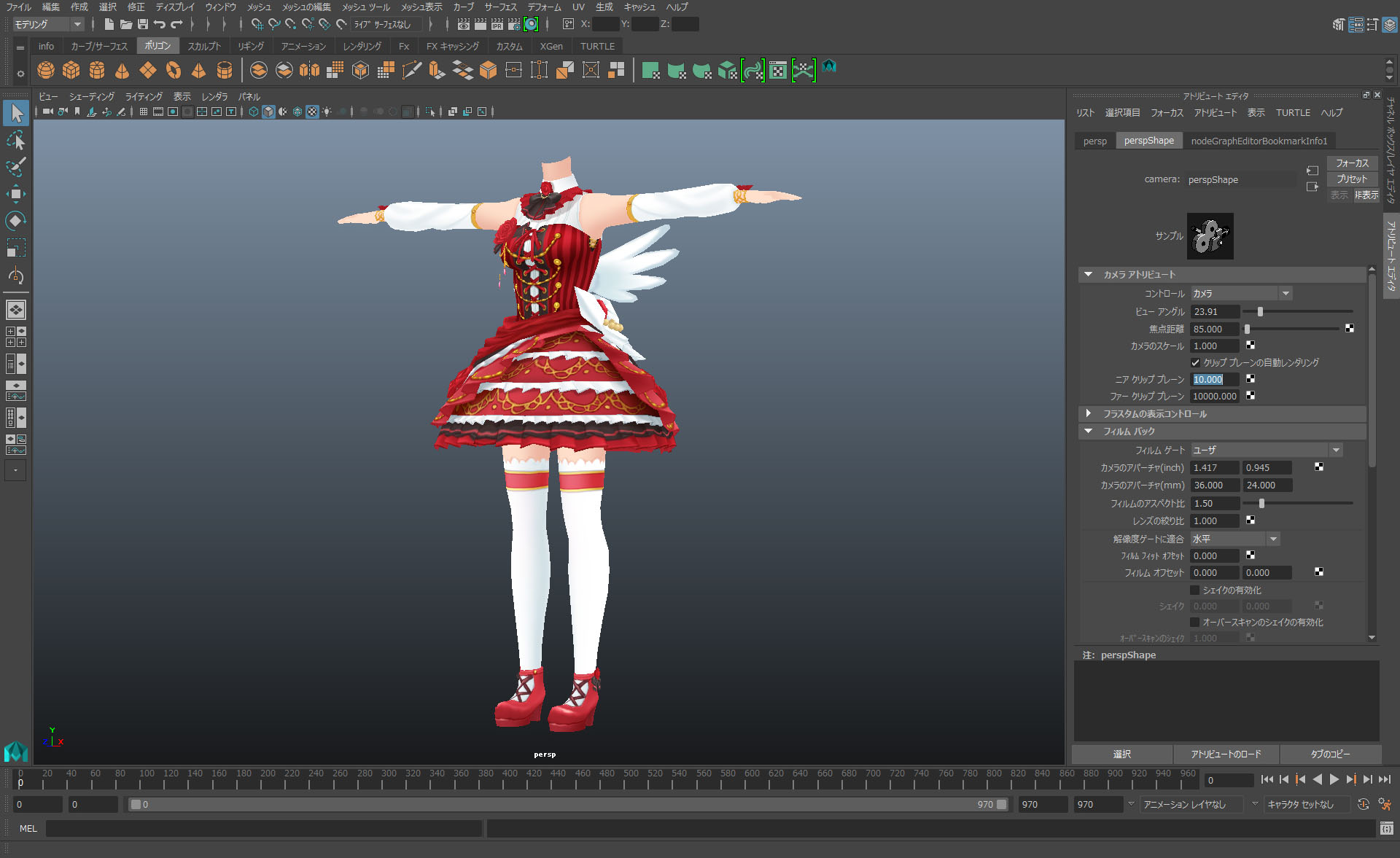Open the メッシュ ツール menu
1400x858 pixels.
pyautogui.click(x=365, y=7)
